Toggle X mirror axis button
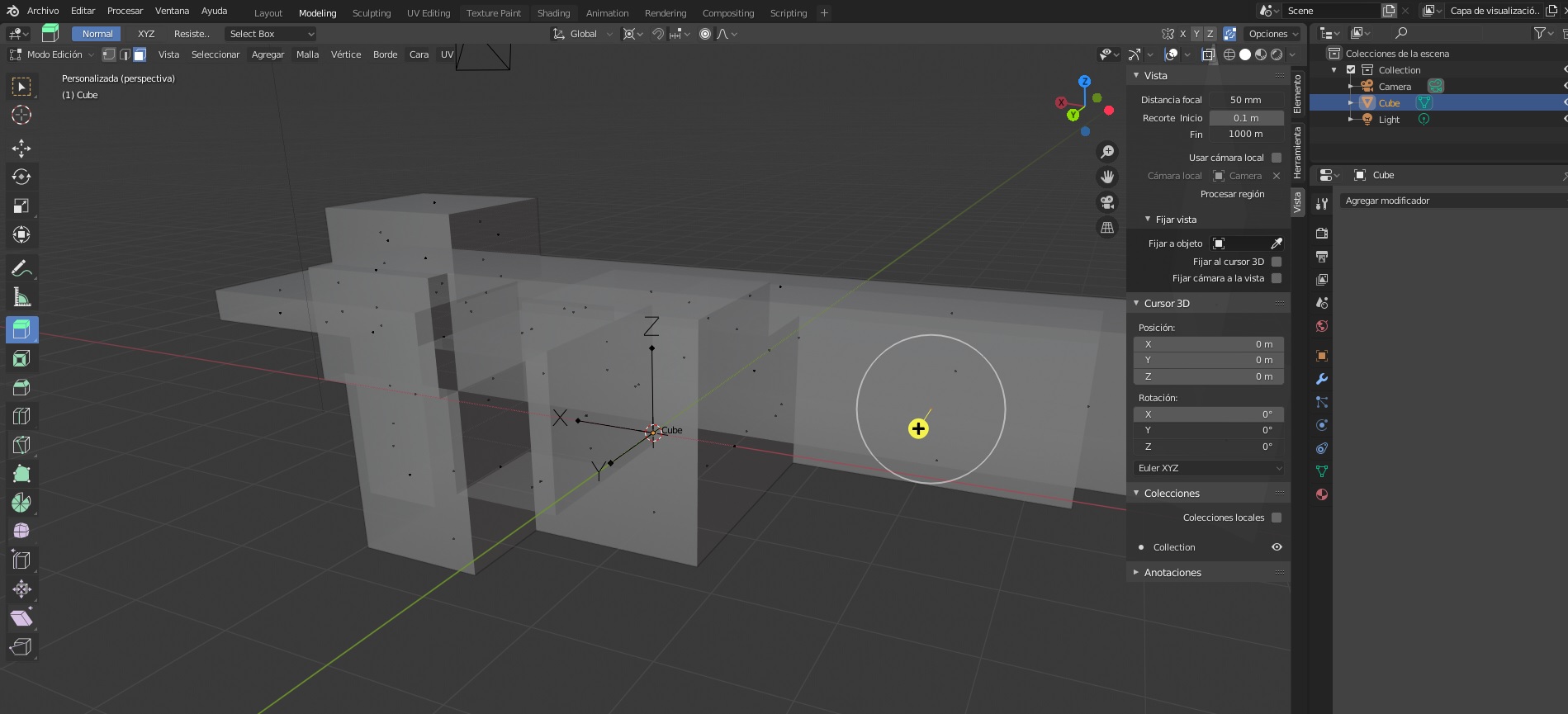This screenshot has height=714, width=1568. [x=1182, y=34]
